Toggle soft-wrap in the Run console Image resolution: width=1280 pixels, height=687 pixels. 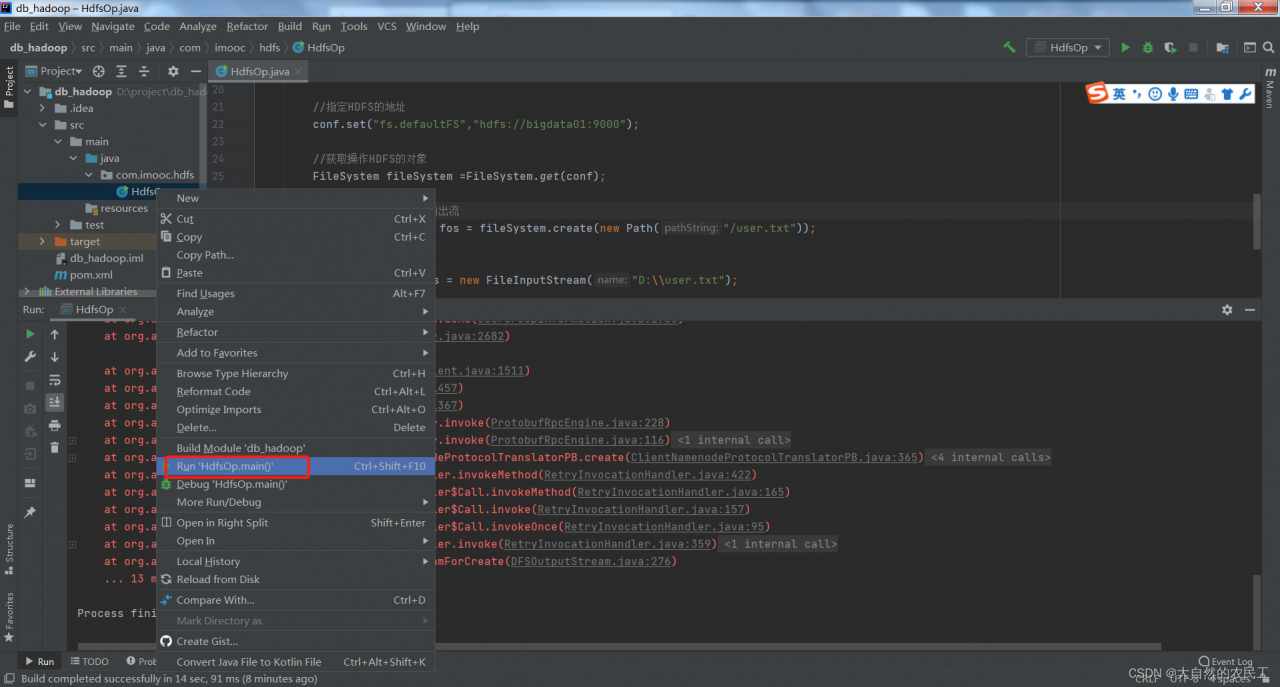(54, 380)
